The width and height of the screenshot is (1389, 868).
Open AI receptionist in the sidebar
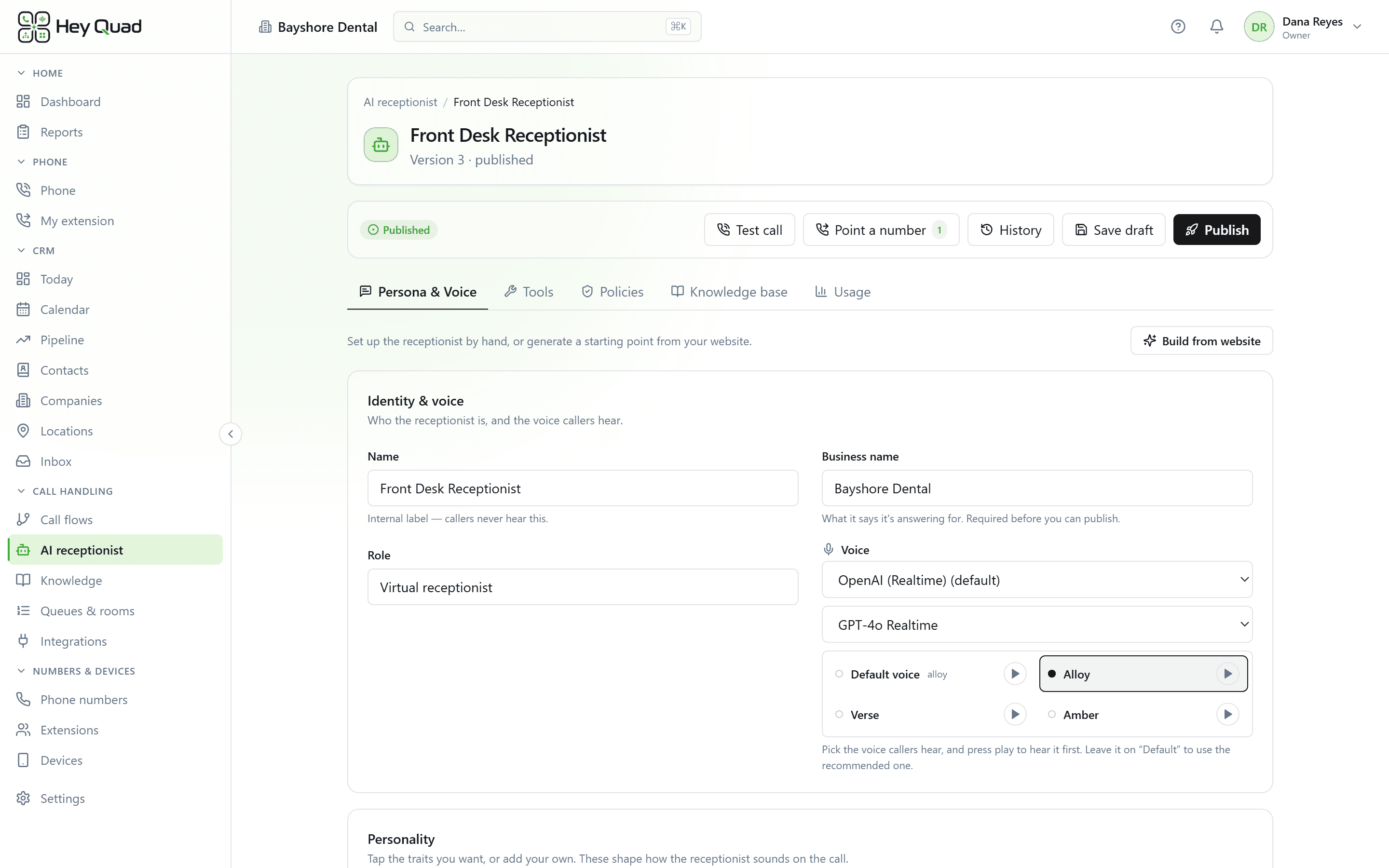(116, 550)
